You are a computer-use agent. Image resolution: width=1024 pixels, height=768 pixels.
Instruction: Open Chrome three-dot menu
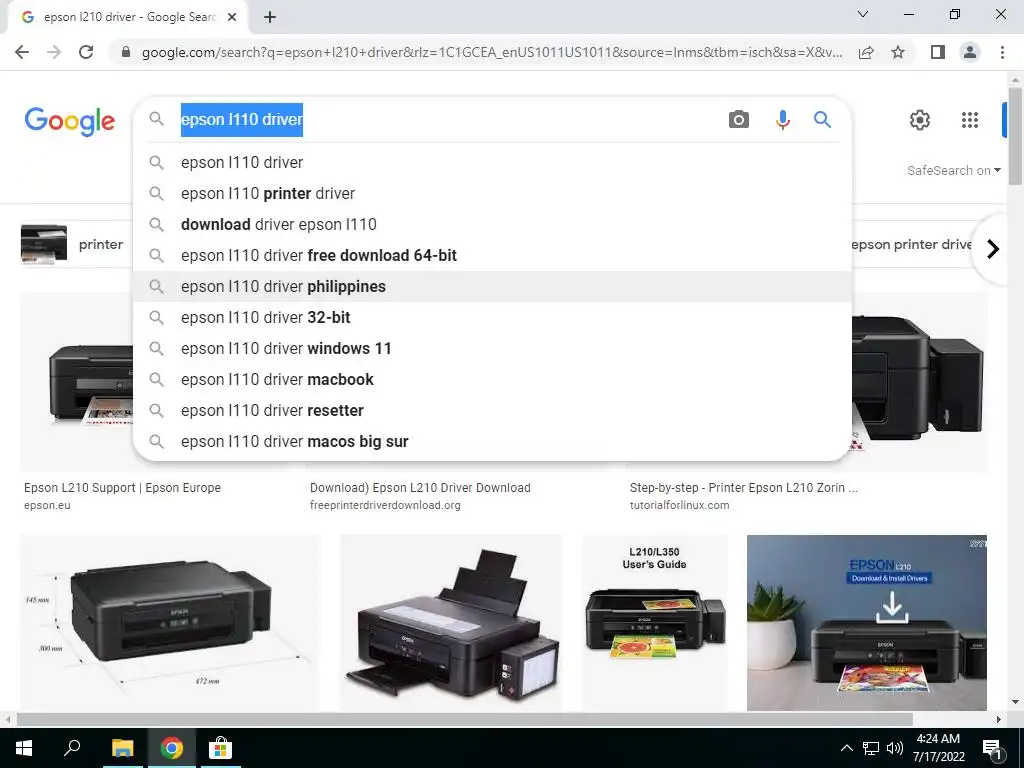1002,52
